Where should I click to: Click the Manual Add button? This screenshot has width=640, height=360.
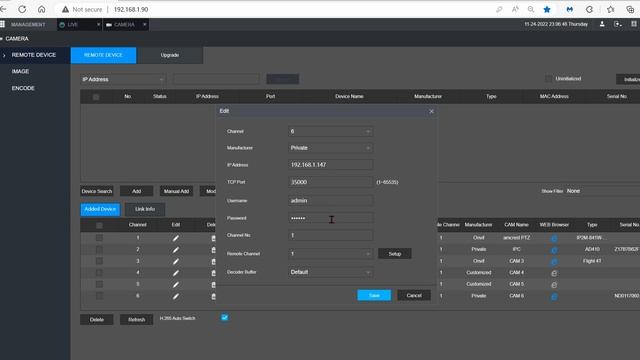(176, 191)
